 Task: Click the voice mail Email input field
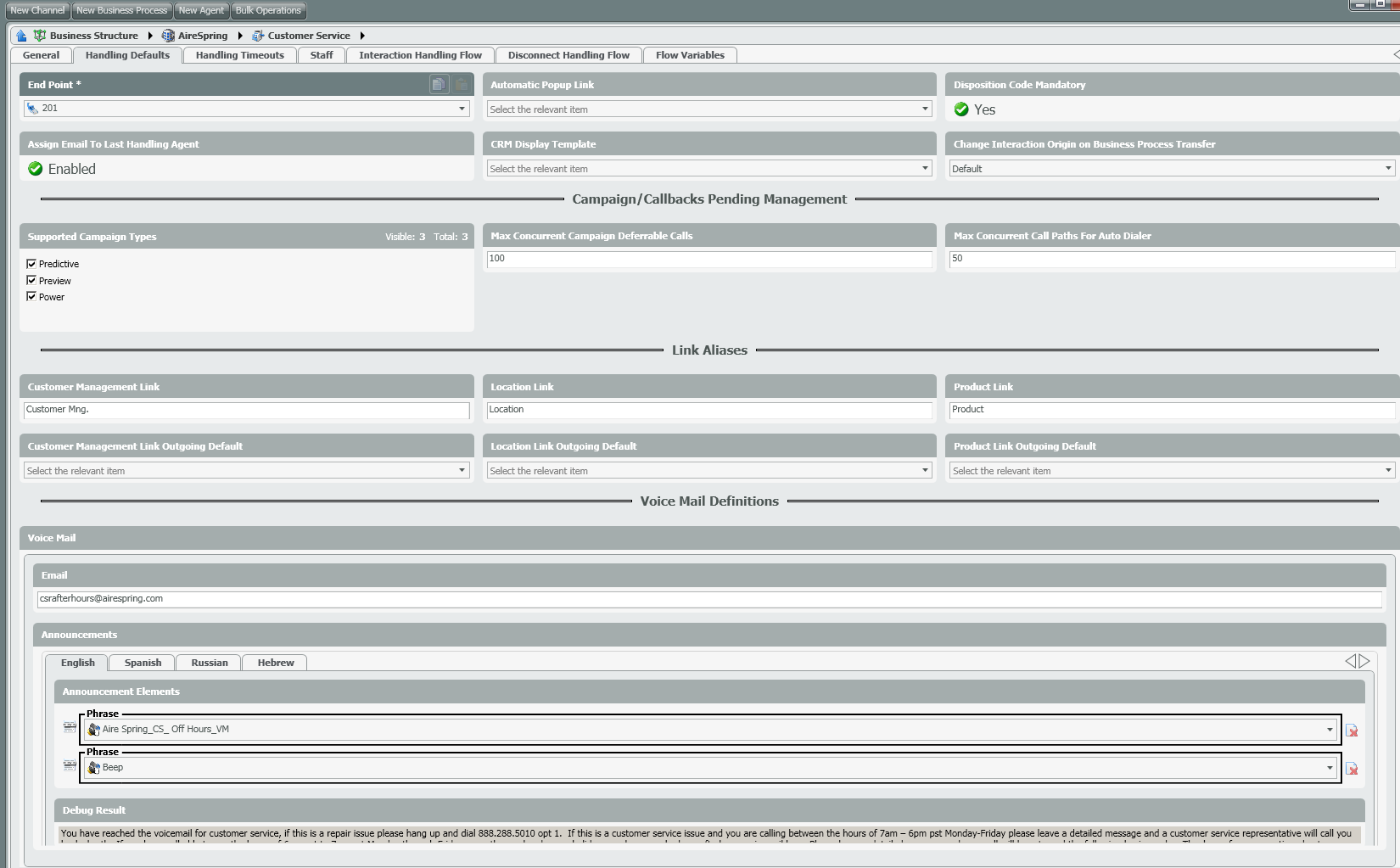click(709, 599)
